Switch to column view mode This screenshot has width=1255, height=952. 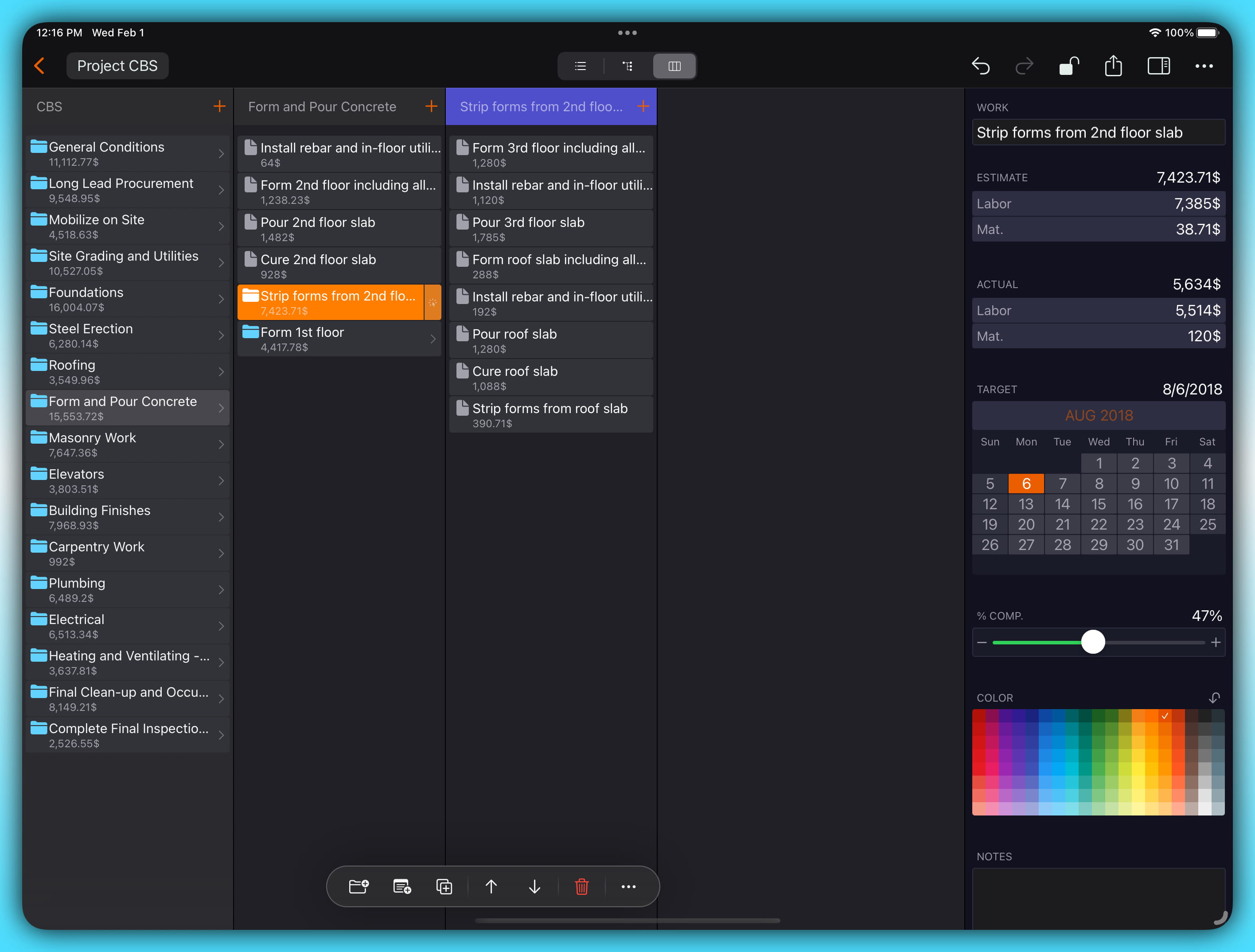click(x=674, y=66)
